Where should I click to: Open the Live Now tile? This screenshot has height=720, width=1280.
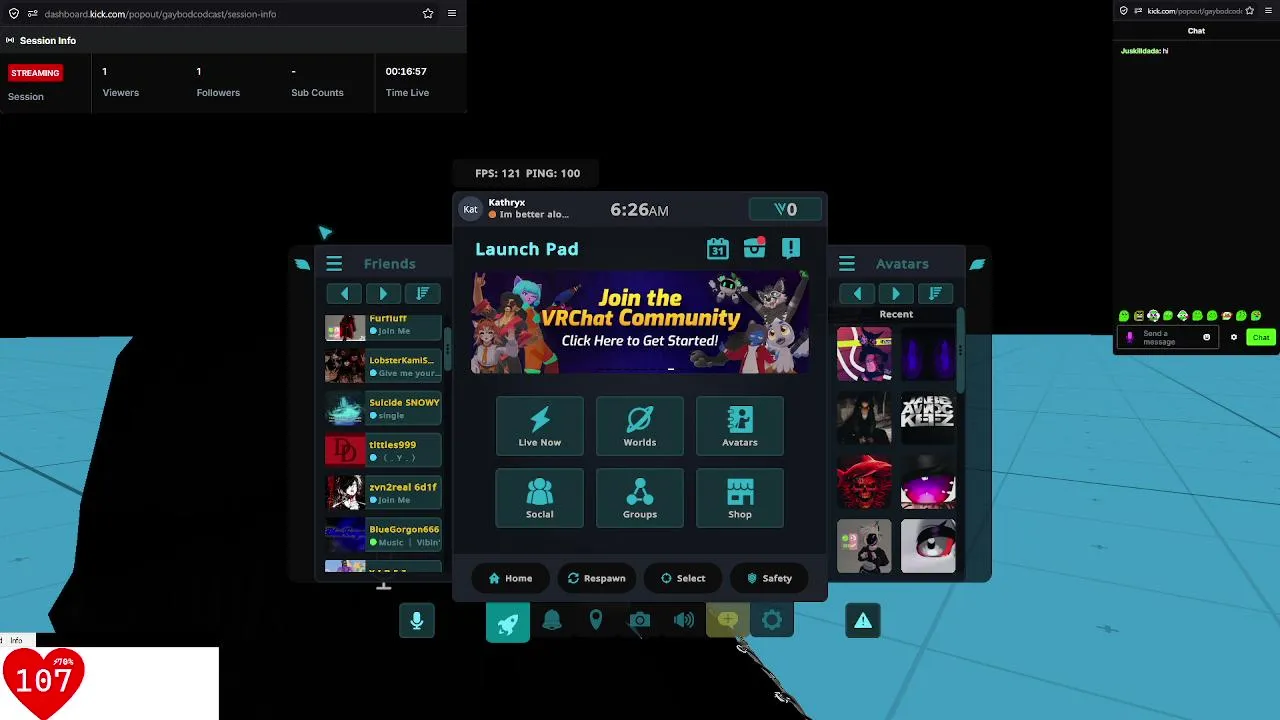[539, 426]
